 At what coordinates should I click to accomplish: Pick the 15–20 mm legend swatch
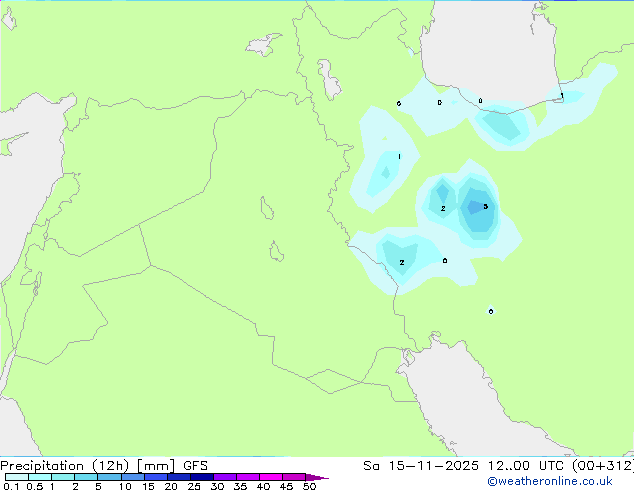(x=156, y=477)
